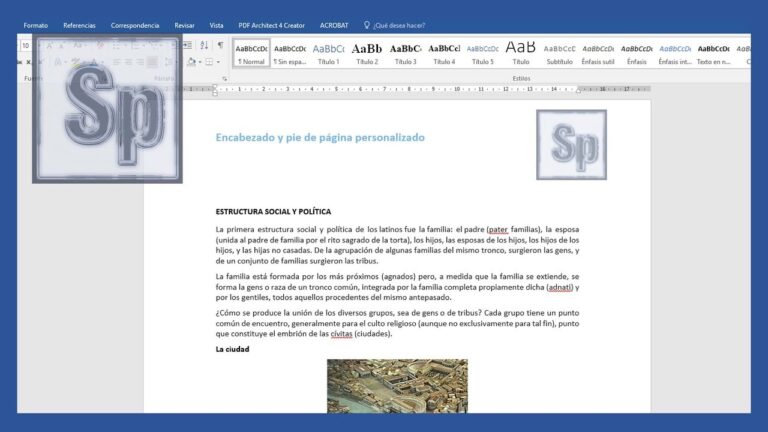Apply the Énfasis style
This screenshot has height=432, width=768.
[636, 53]
